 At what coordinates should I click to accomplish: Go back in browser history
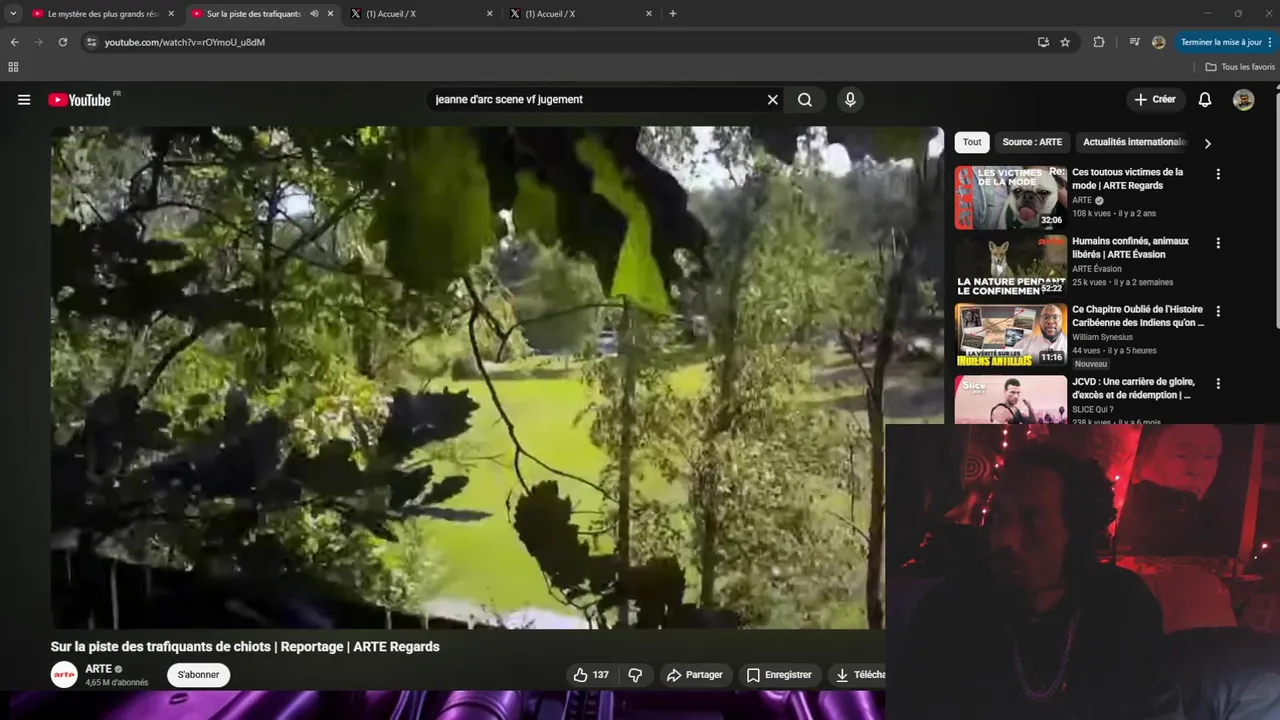tap(14, 42)
